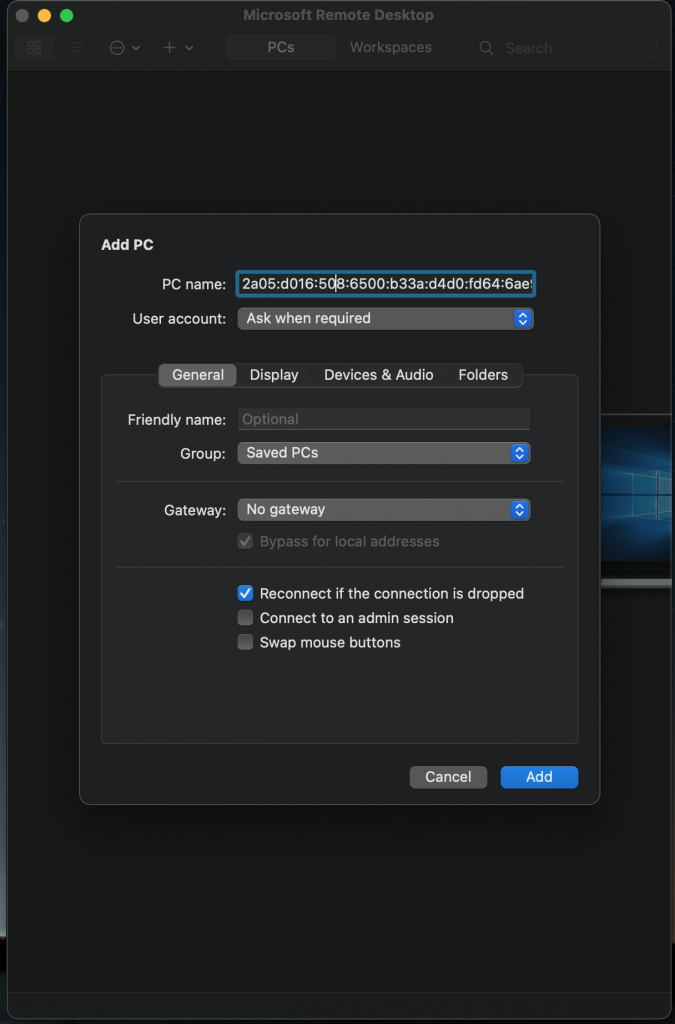This screenshot has width=675, height=1024.
Task: Enable Swap mouse buttons checkbox
Action: 245,642
